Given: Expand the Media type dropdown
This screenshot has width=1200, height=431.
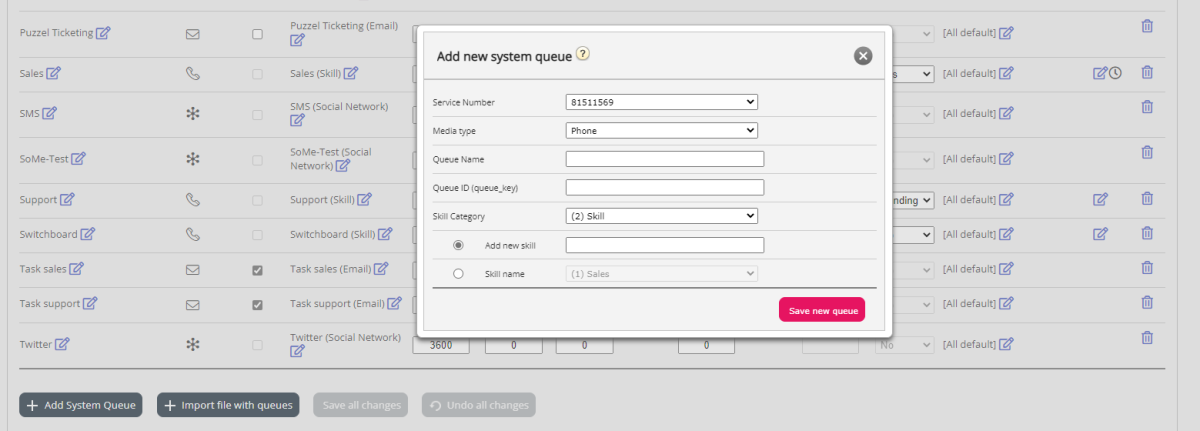Looking at the screenshot, I should click(661, 130).
